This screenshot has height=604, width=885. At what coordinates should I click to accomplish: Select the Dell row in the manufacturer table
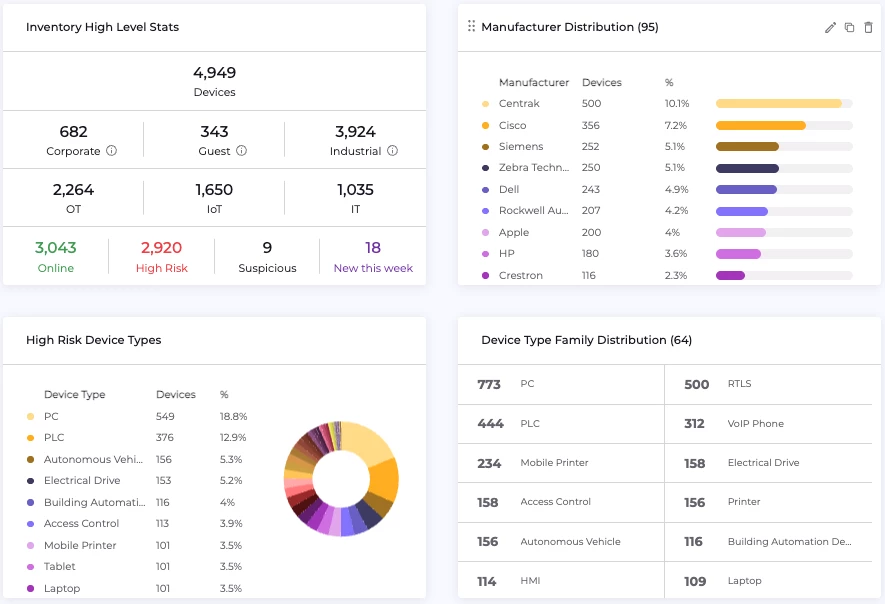coord(600,189)
